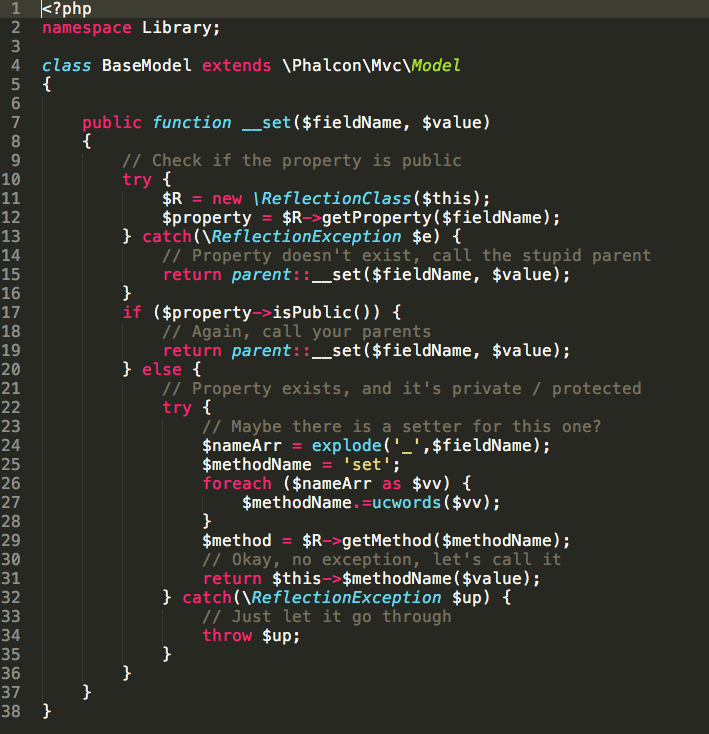Click the 'try' keyword on line 10
Image resolution: width=709 pixels, height=734 pixels.
[137, 180]
